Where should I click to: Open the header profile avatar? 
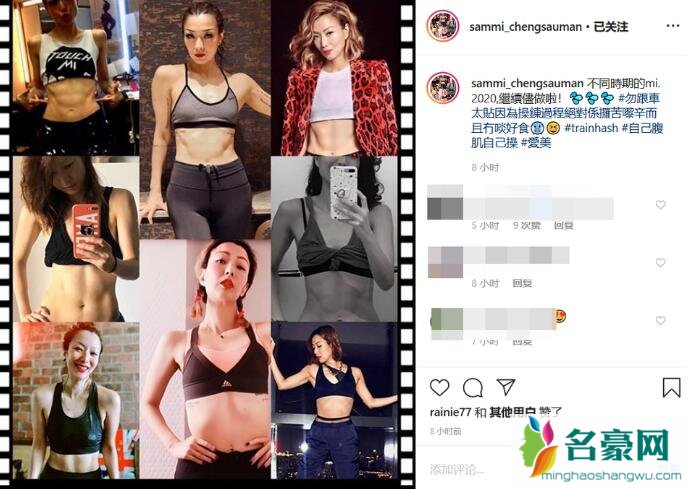[443, 26]
